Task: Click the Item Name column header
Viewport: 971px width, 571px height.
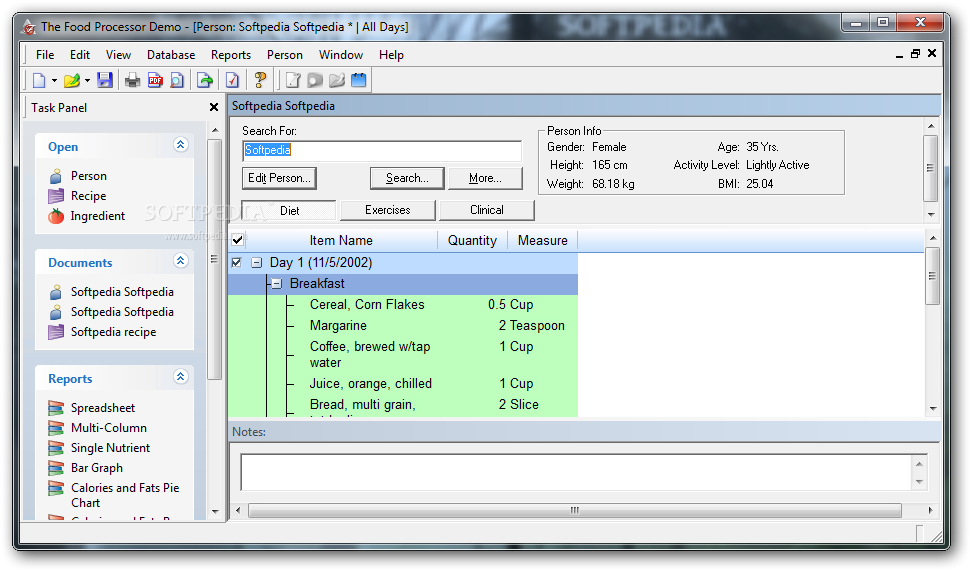Action: [341, 240]
